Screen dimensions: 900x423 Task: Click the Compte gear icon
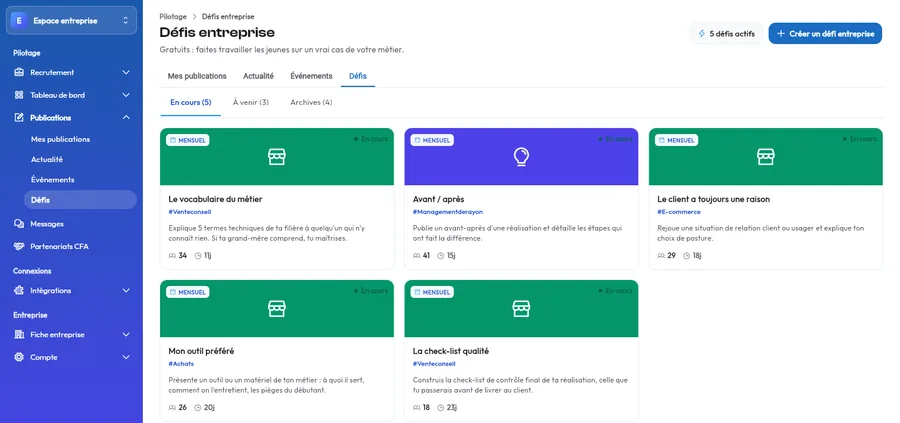(19, 357)
